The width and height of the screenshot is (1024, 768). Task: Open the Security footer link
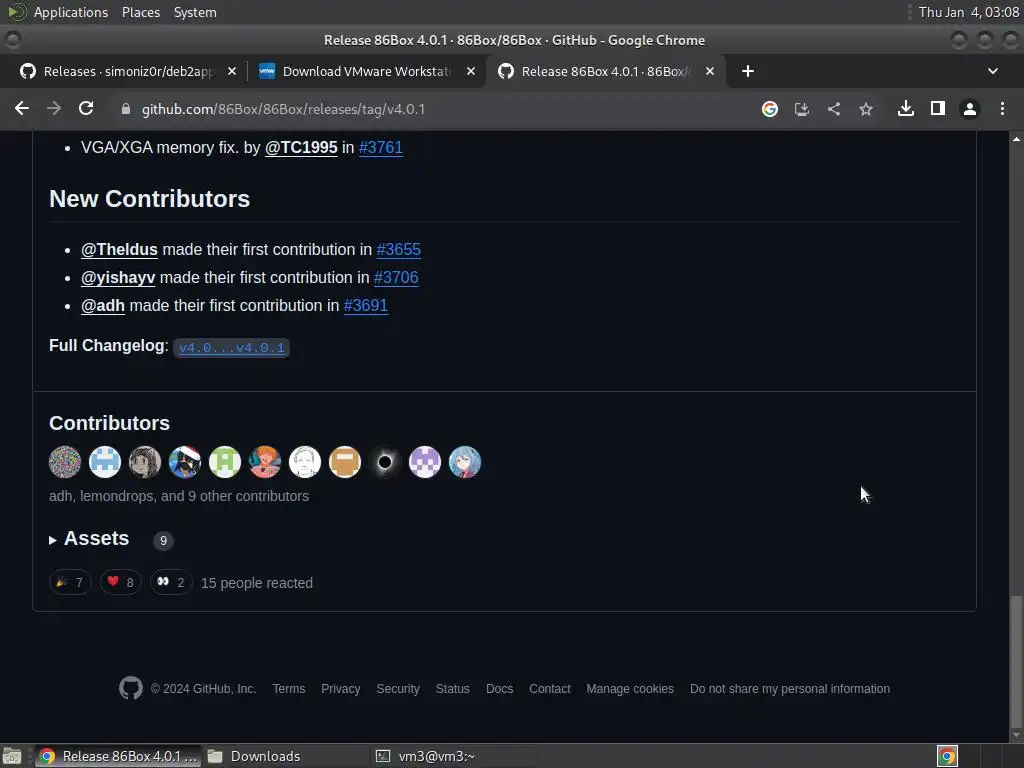tap(398, 689)
